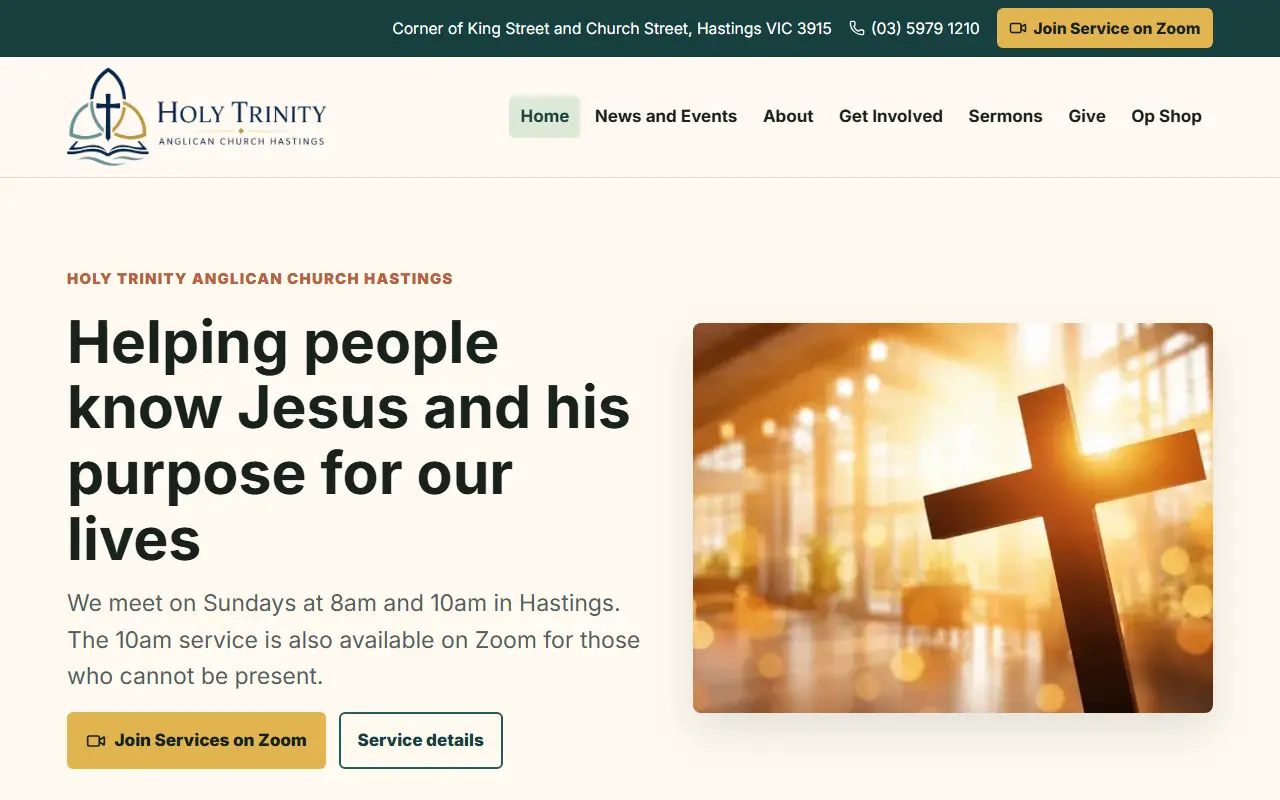Click the Holy Trinity church logo
The height and width of the screenshot is (800, 1280).
pyautogui.click(x=197, y=117)
